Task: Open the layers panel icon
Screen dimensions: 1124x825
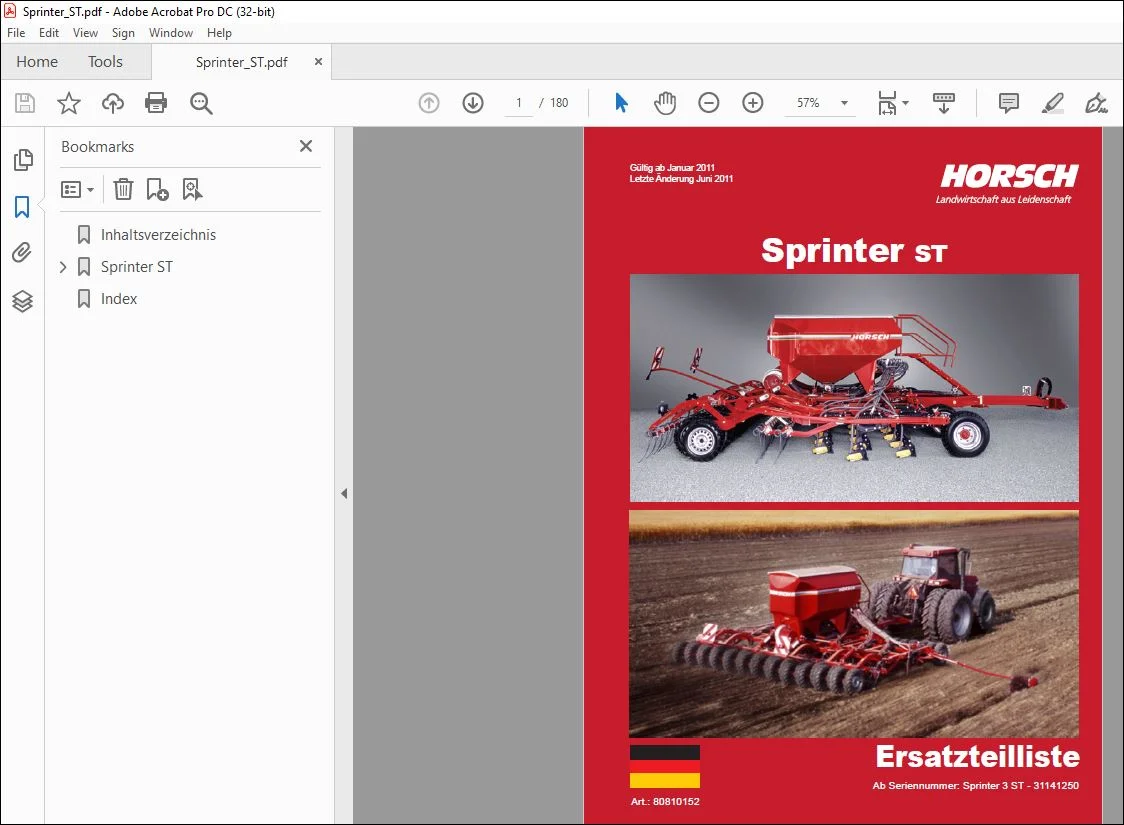Action: click(22, 301)
